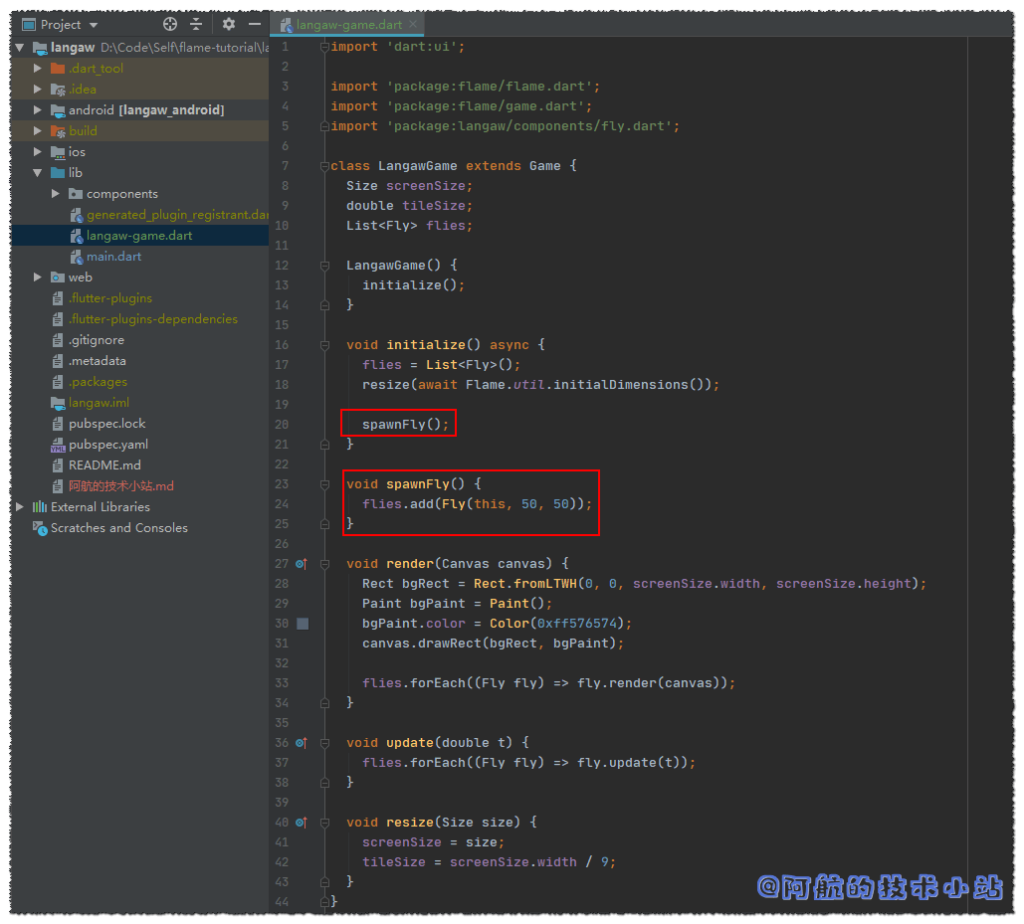Expand the components folder
Viewport: 1024px width, 924px height.
(x=57, y=194)
